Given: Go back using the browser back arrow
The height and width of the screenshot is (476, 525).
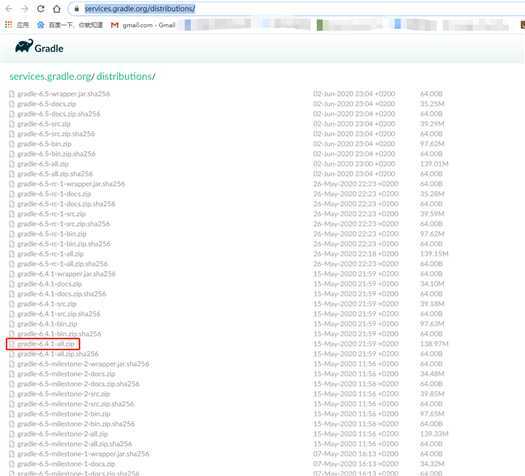Looking at the screenshot, I should [x=9, y=9].
